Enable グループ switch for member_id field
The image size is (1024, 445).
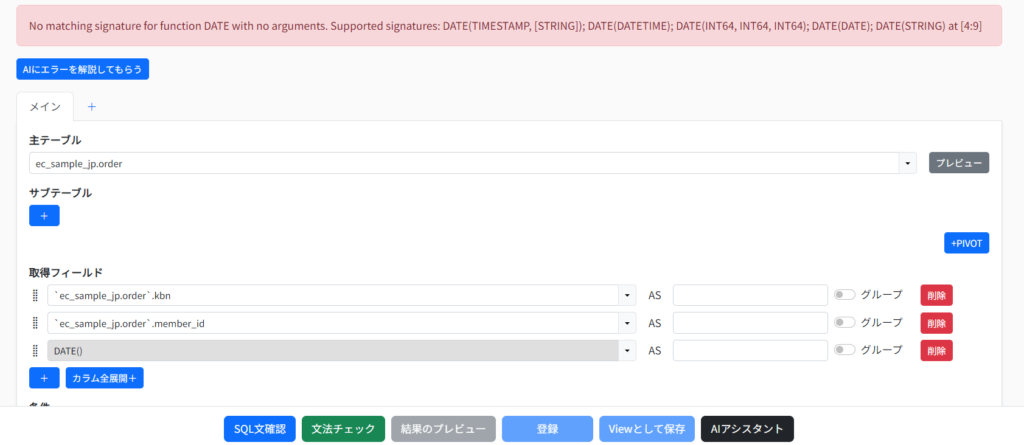click(845, 323)
